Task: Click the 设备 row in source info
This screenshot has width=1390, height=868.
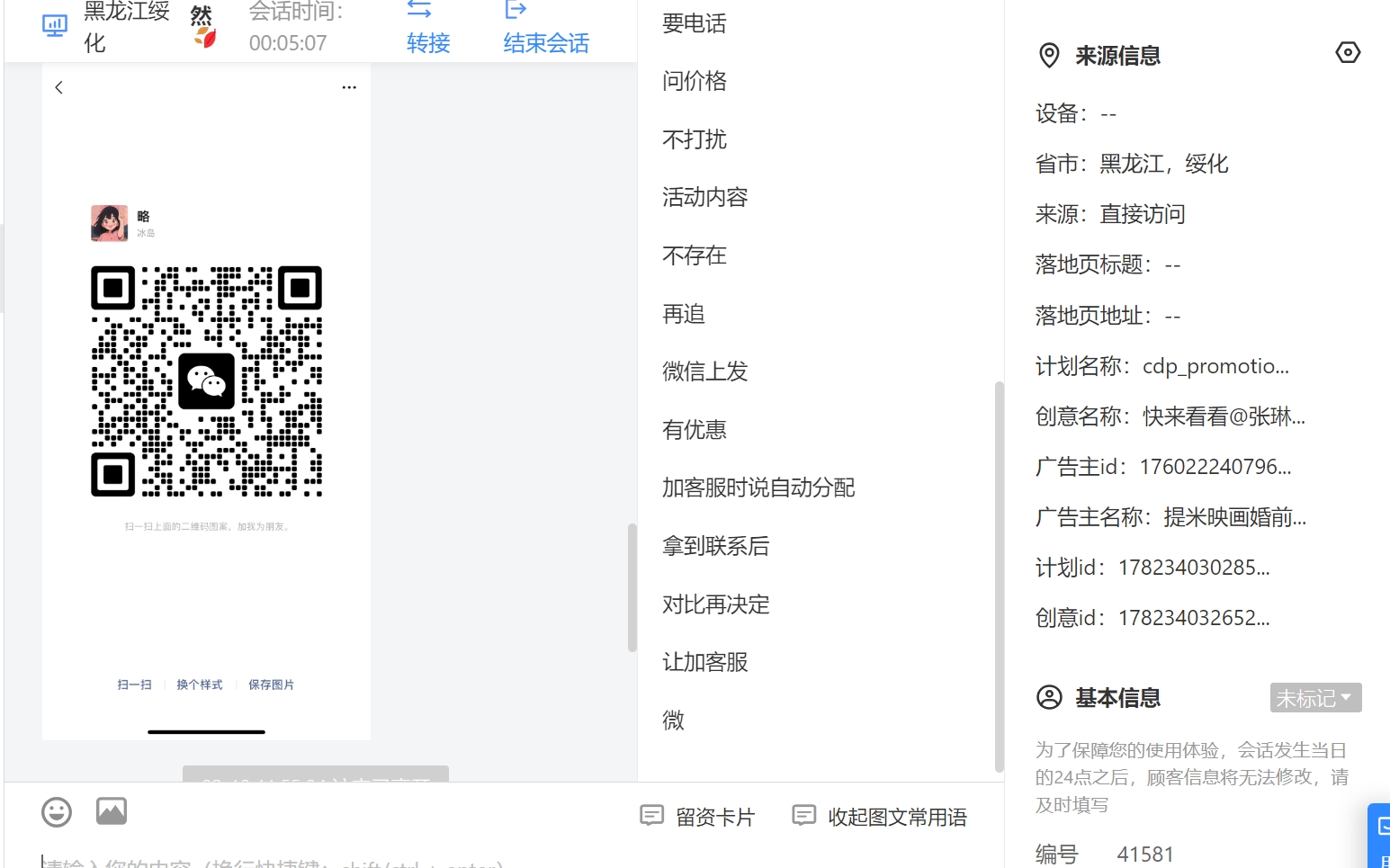Action: 1076,113
